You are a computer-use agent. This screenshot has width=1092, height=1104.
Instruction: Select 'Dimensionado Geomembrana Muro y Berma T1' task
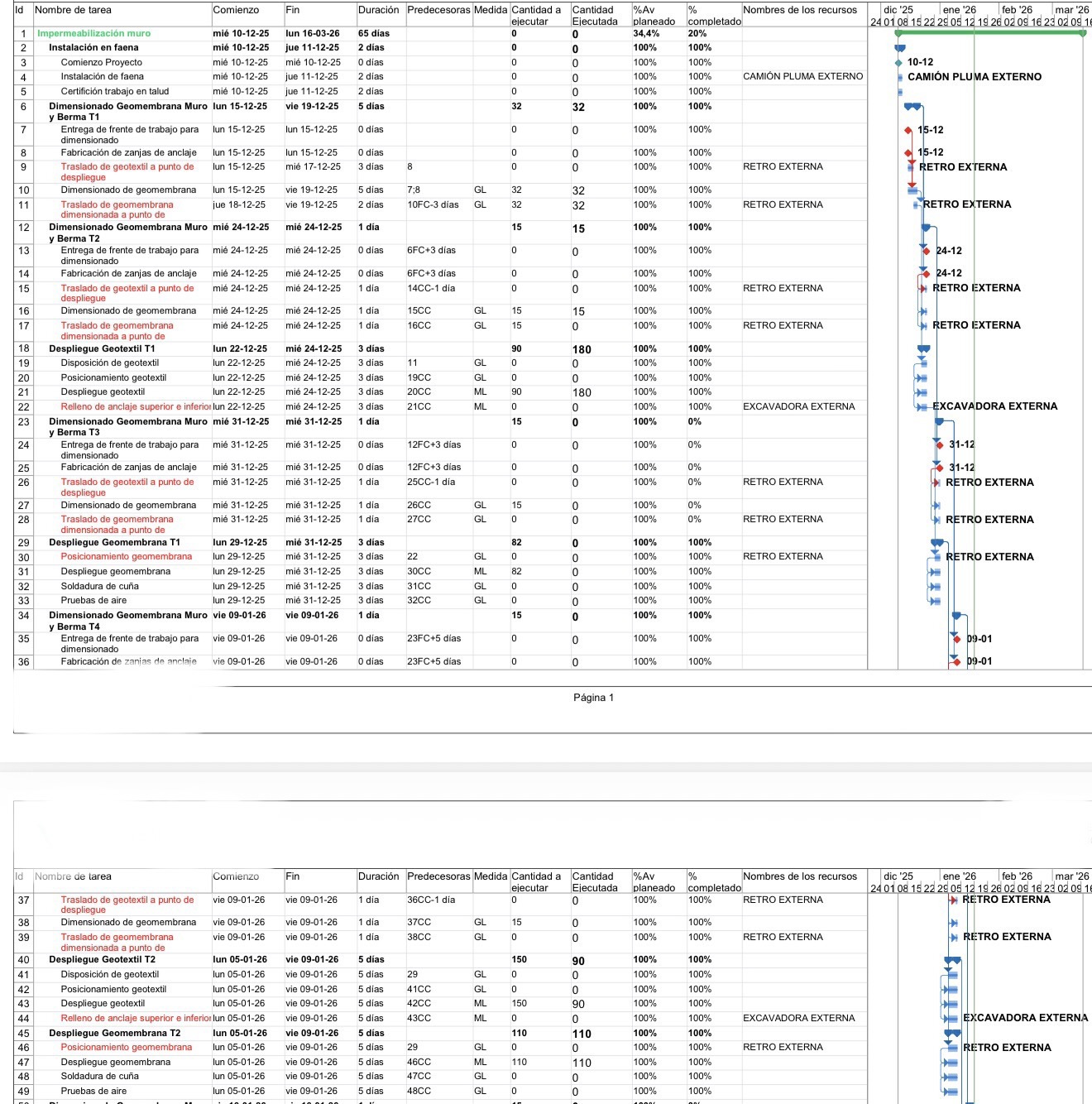pos(128,112)
